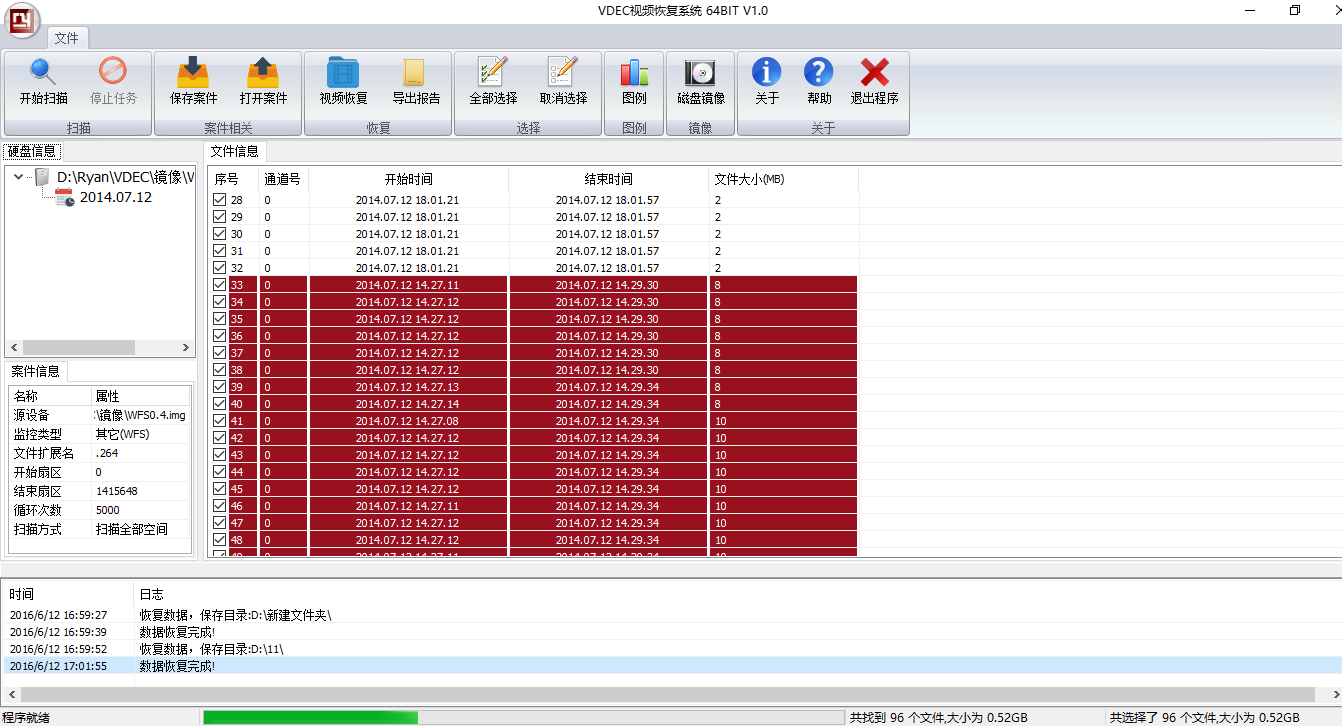1342x726 pixels.
Task: Select the 案件信息 tab
Action: pos(35,371)
